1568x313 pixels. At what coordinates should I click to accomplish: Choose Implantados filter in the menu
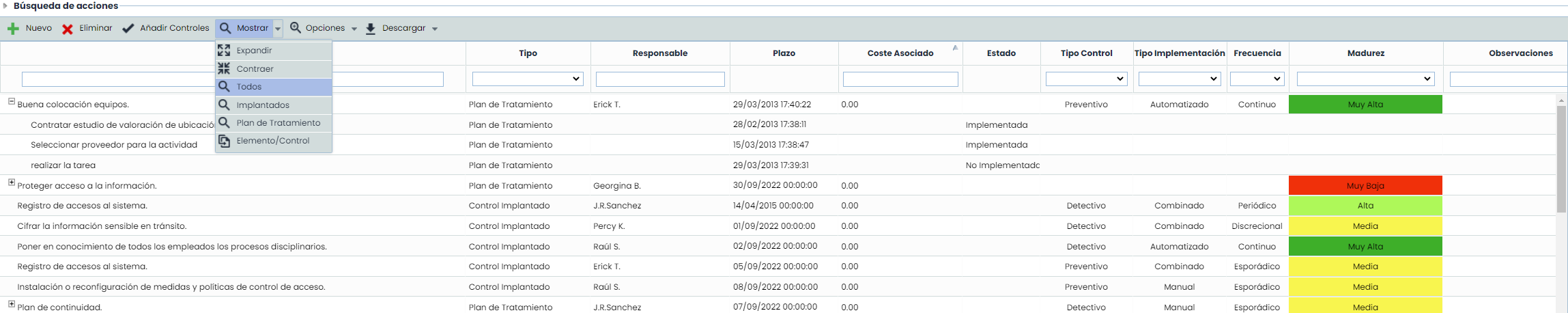(263, 105)
